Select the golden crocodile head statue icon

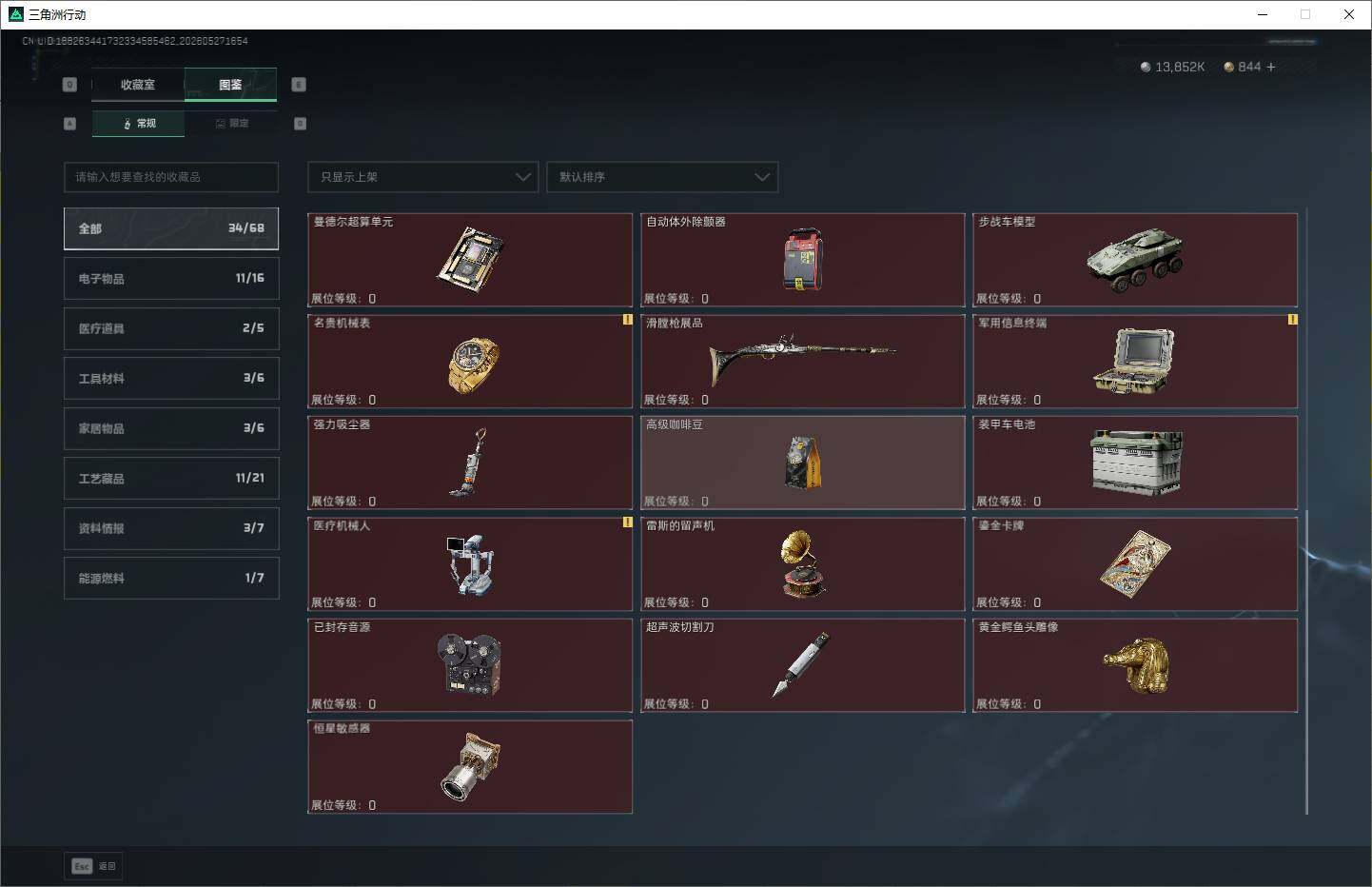[1136, 664]
